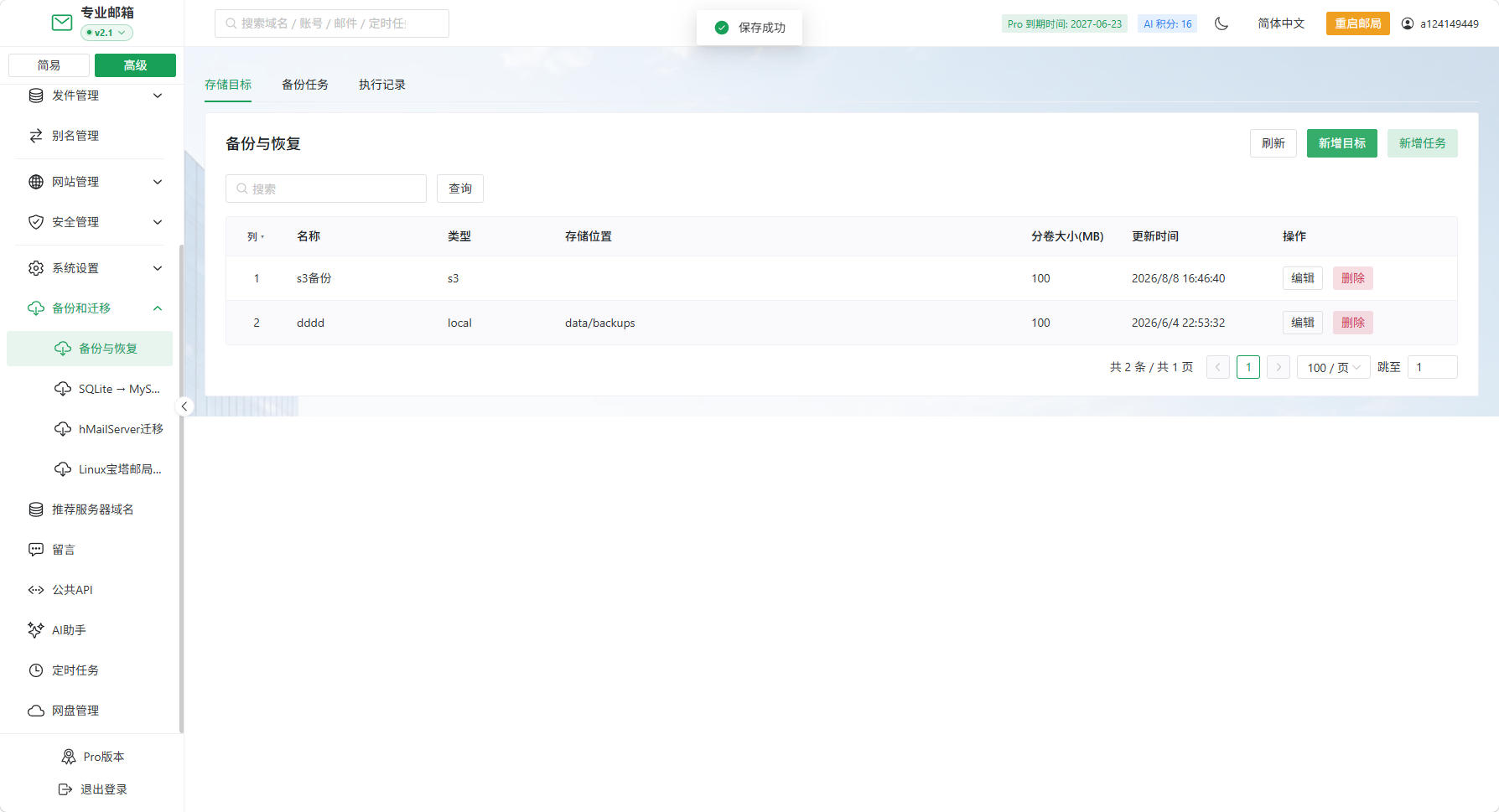
Task: Click the 新增目标 button
Action: click(1342, 143)
